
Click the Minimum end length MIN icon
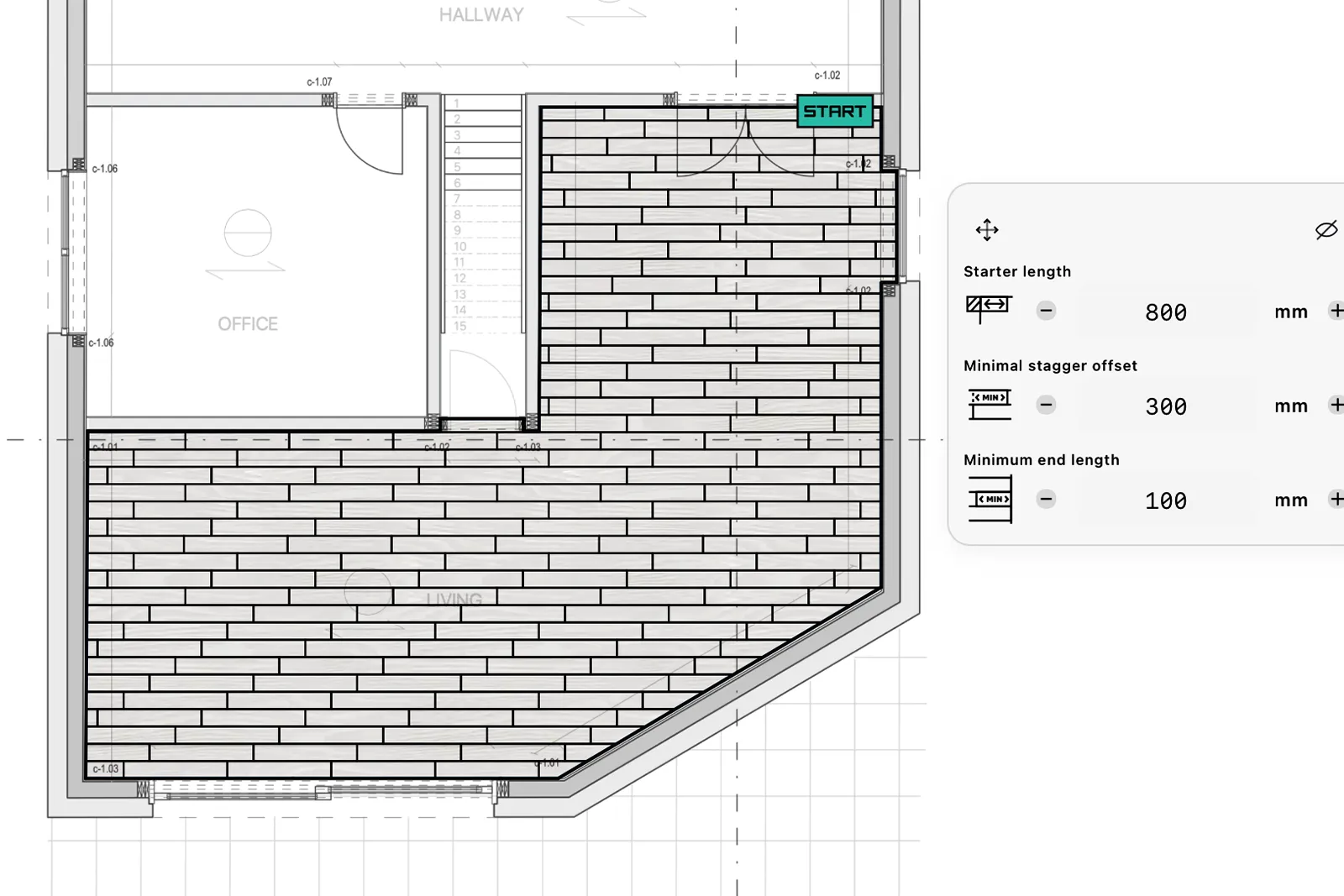point(991,497)
